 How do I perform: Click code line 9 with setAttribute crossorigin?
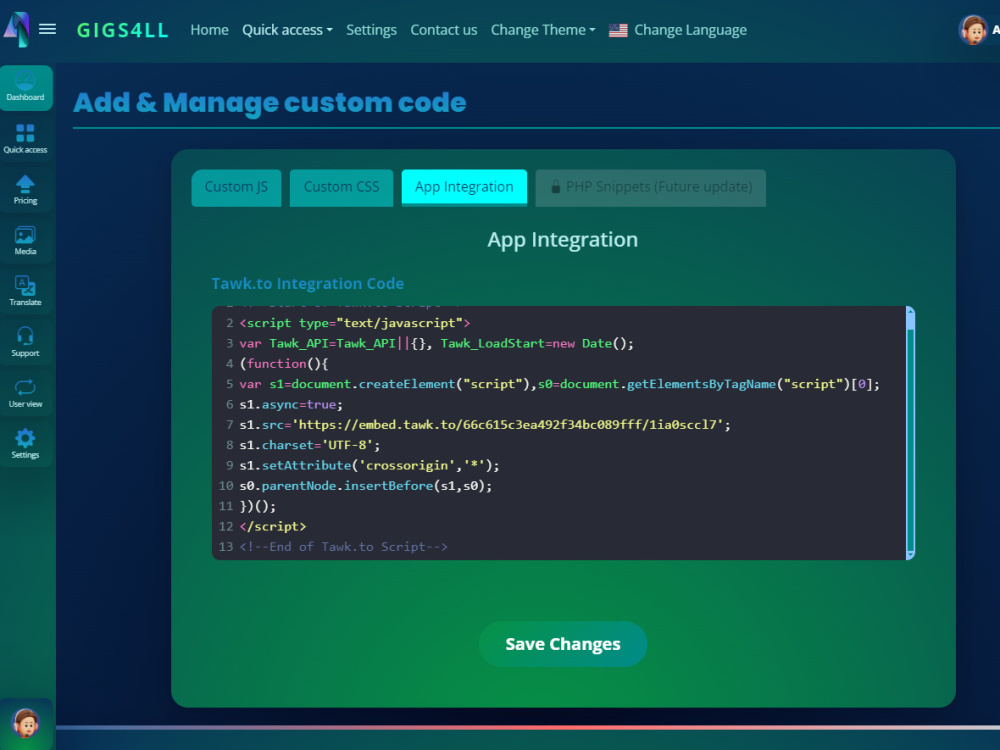(x=369, y=466)
